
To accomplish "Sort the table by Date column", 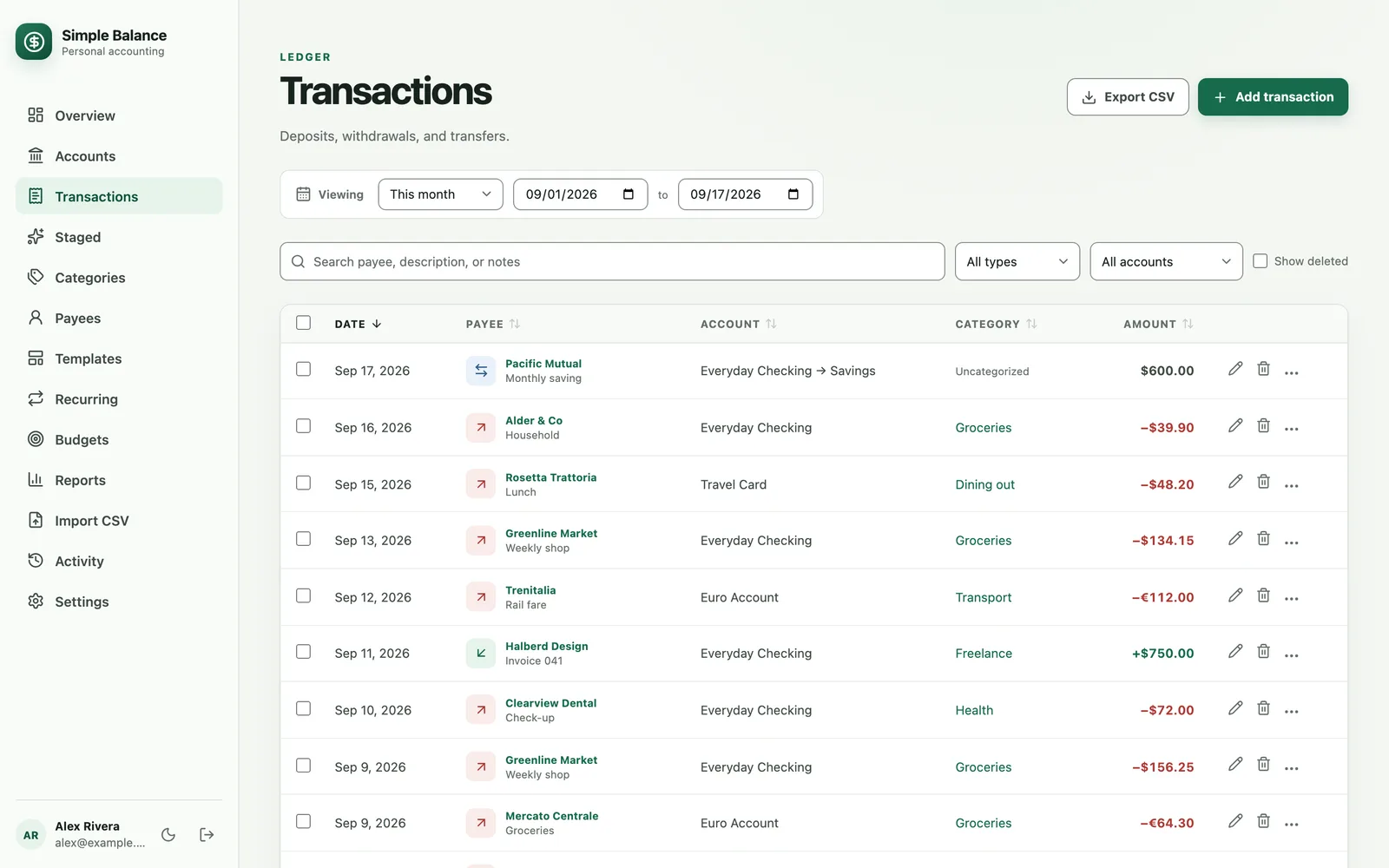I will coord(358,324).
